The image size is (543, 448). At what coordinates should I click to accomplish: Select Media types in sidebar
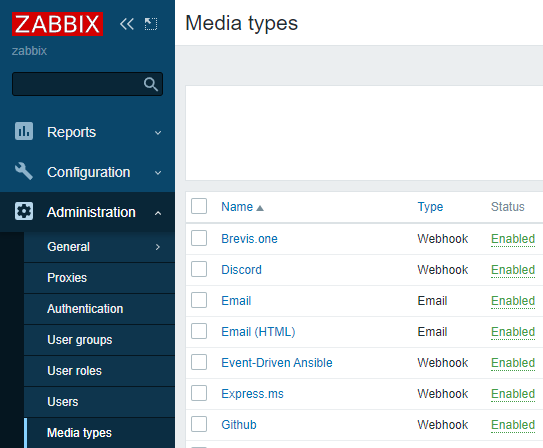click(x=99, y=433)
